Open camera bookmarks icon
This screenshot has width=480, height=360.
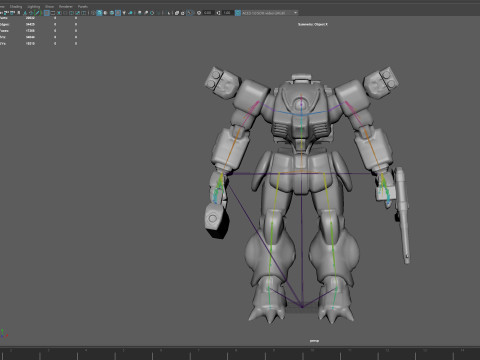click(x=19, y=13)
